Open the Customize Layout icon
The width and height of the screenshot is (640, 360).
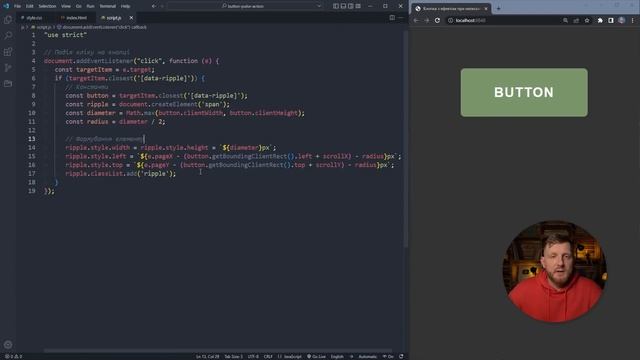tap(358, 6)
